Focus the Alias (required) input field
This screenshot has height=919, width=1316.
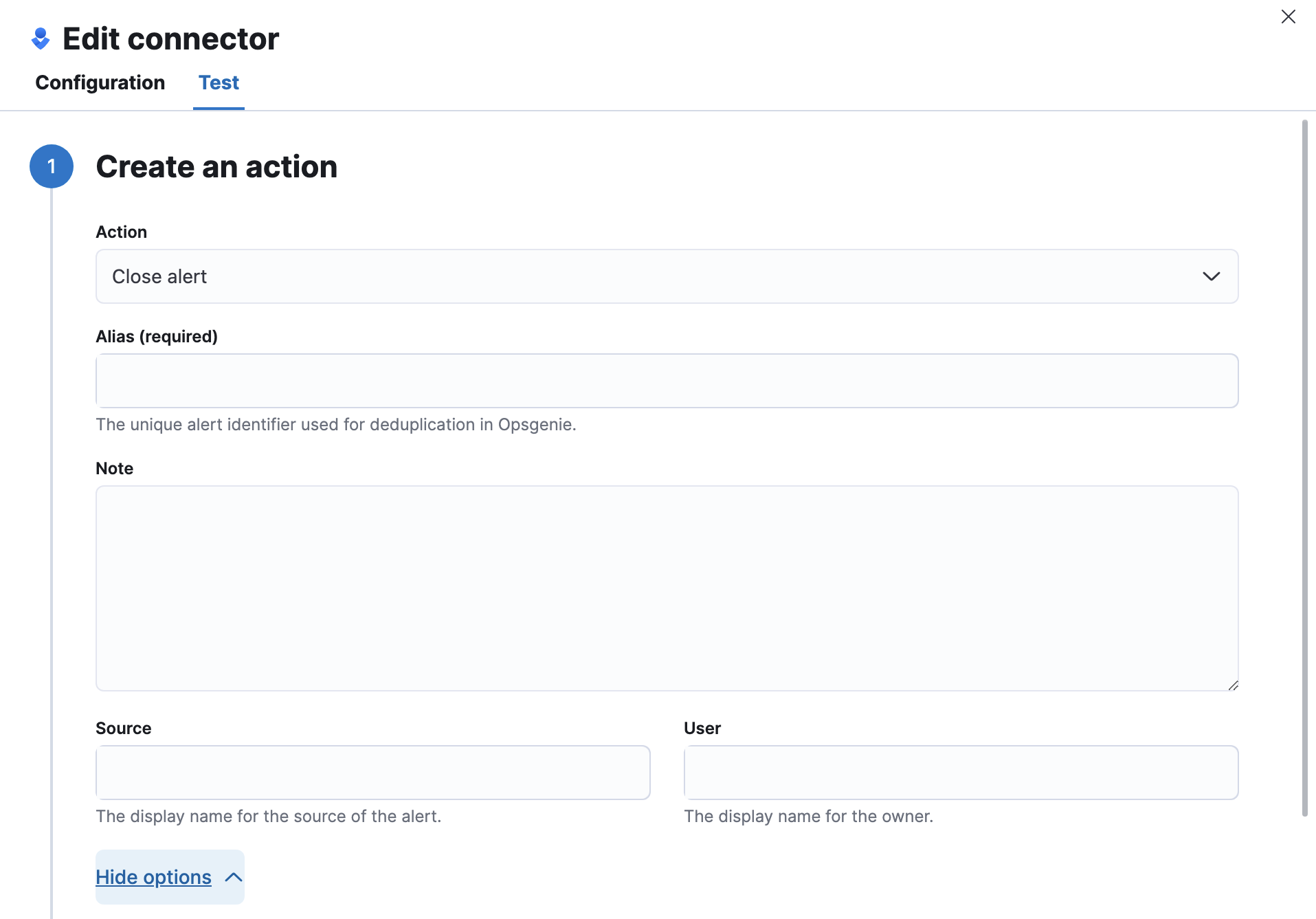tap(667, 381)
